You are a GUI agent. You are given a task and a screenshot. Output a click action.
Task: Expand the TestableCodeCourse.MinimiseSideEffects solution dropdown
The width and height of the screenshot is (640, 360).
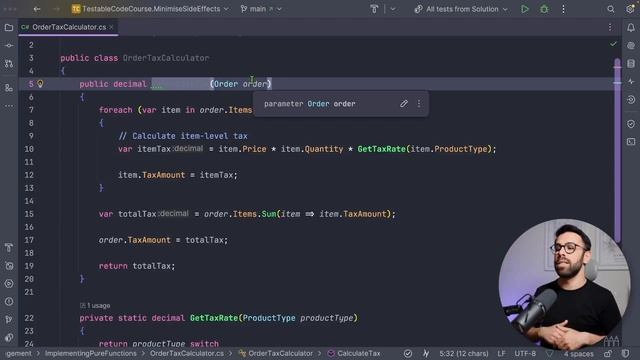150,9
